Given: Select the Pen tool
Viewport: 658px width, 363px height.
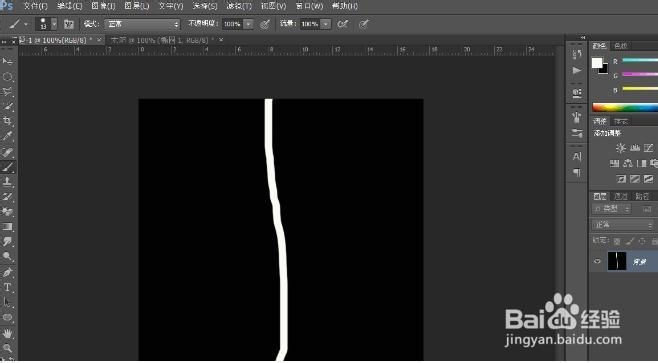Looking at the screenshot, I should [x=7, y=272].
